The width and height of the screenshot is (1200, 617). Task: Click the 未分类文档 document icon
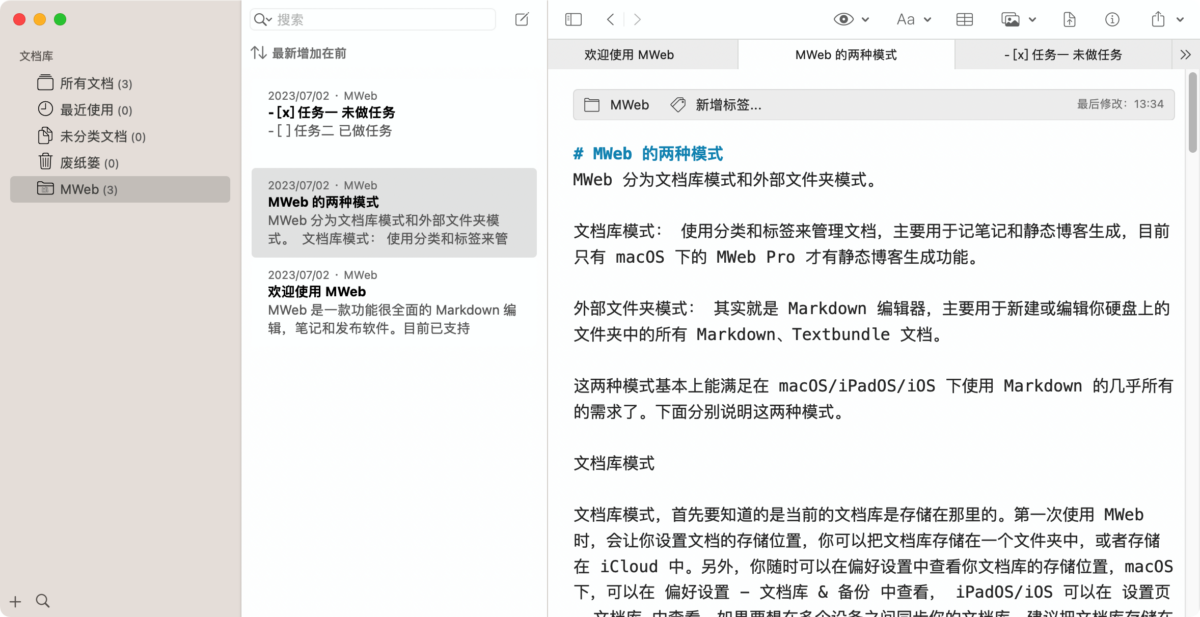coord(45,135)
